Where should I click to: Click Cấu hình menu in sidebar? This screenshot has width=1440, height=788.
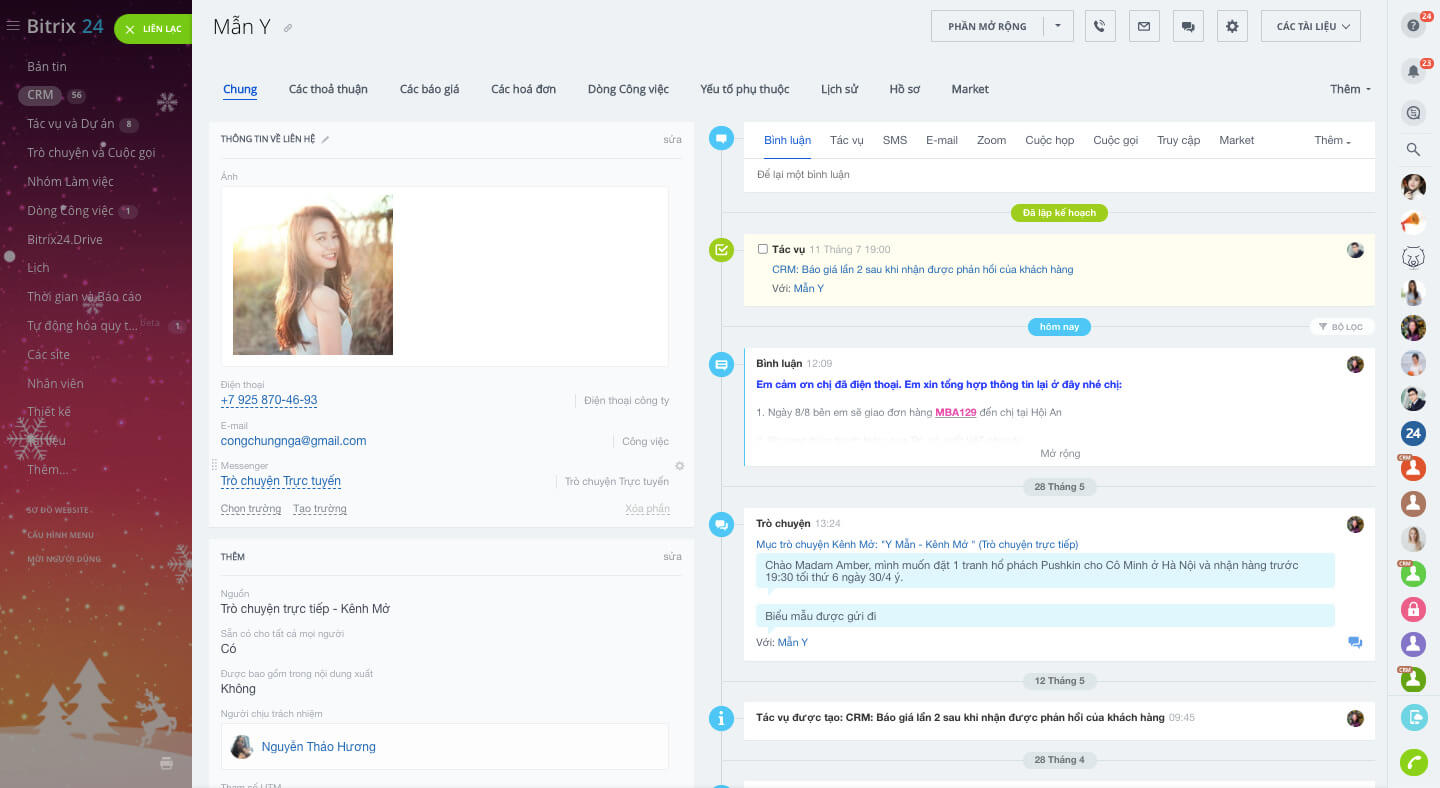pyautogui.click(x=60, y=535)
